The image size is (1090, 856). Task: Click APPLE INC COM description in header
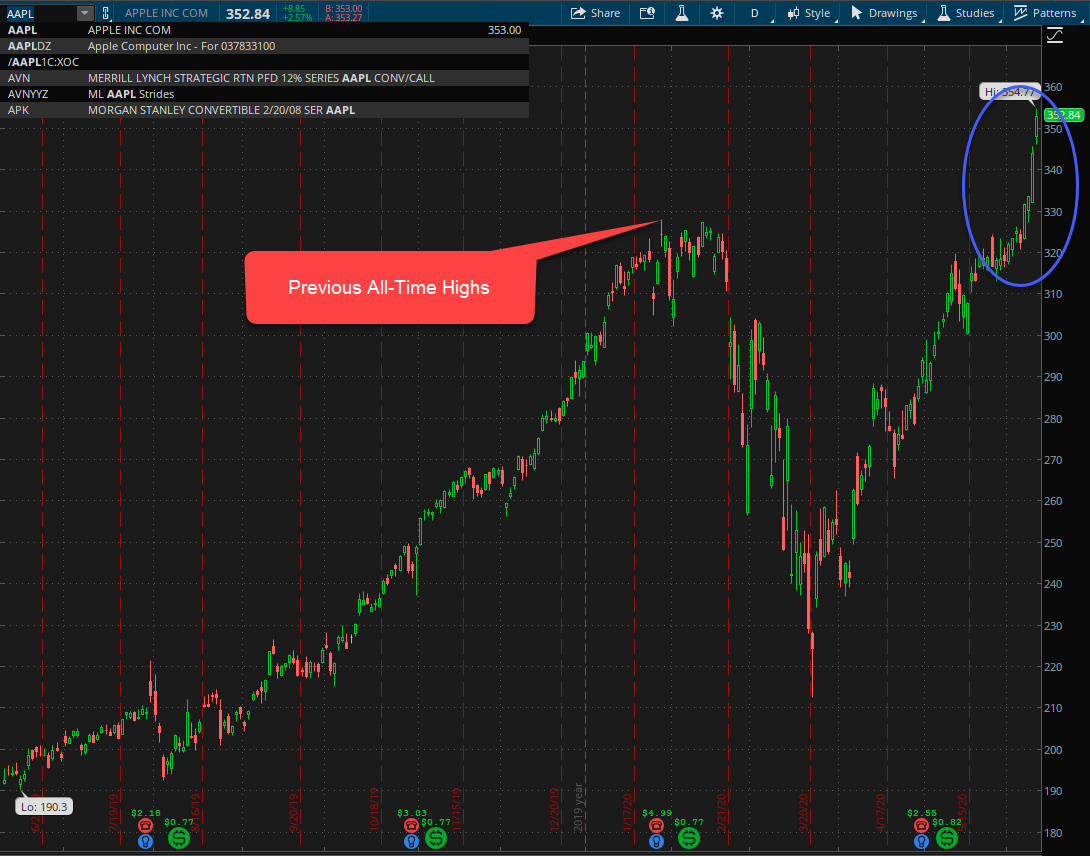166,13
